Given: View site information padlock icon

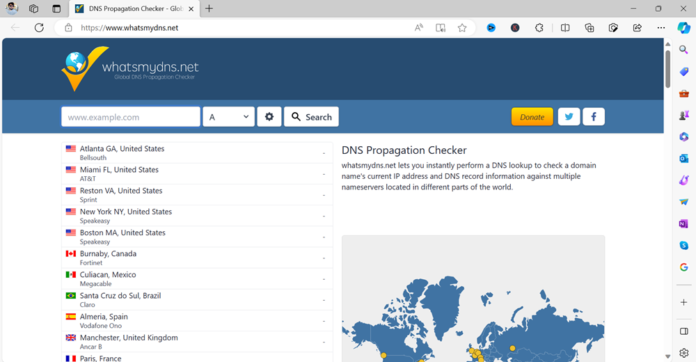Looking at the screenshot, I should click(68, 28).
